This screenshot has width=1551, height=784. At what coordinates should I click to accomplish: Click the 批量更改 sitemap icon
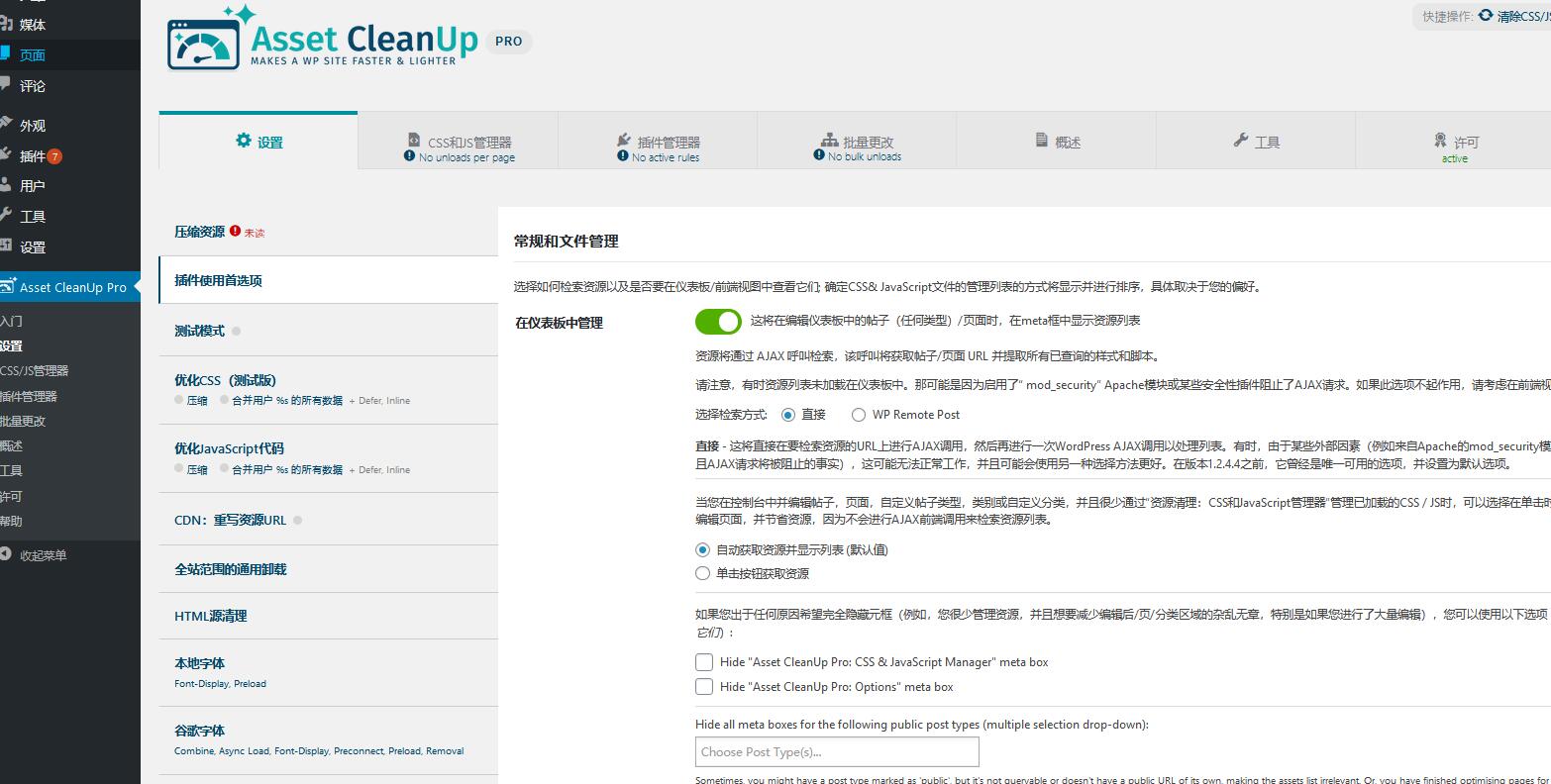tap(829, 141)
